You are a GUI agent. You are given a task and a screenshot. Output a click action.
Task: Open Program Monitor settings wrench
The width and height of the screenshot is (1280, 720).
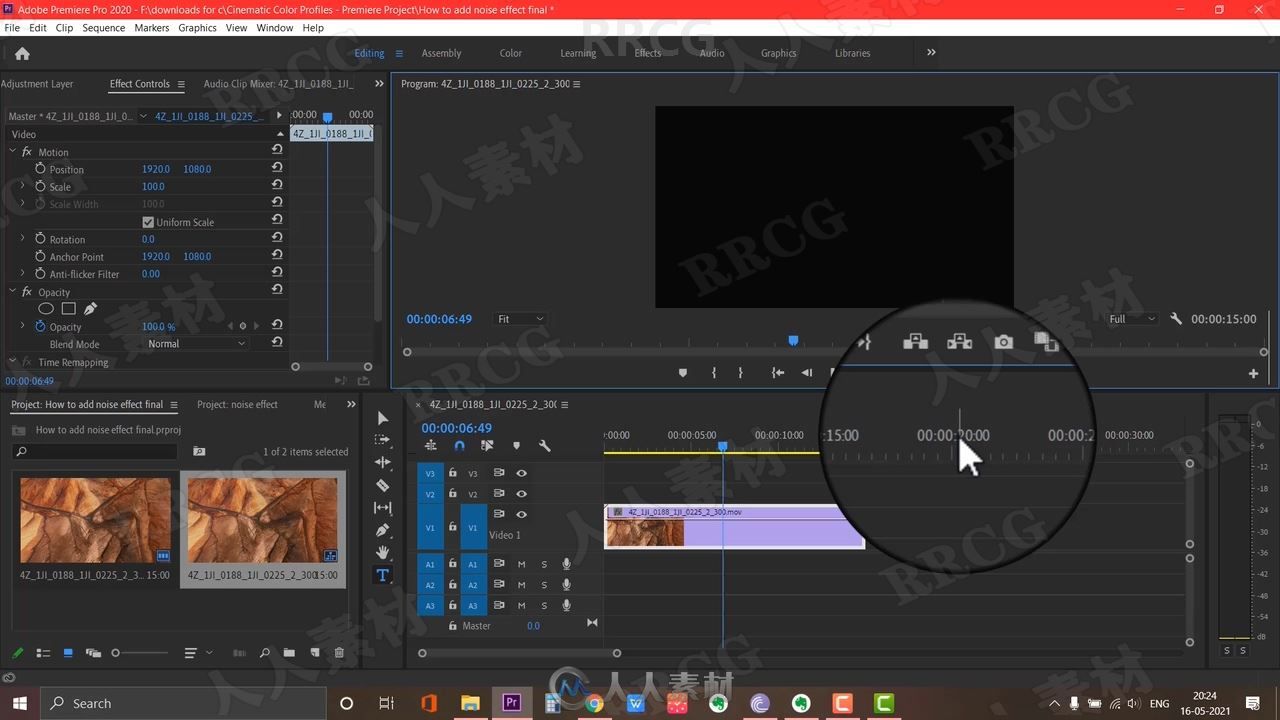(x=1176, y=319)
